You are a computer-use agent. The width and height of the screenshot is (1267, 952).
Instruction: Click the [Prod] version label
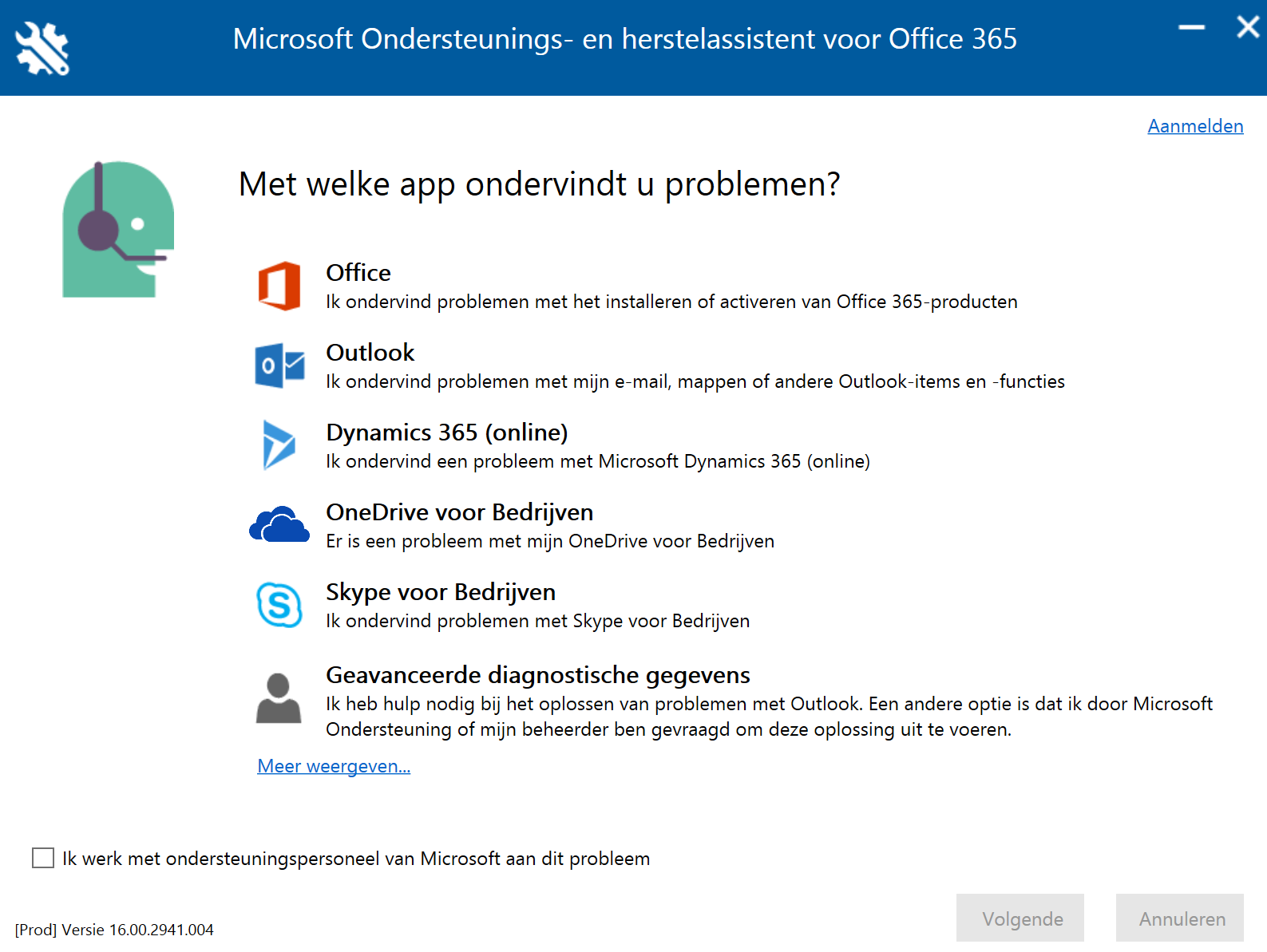click(x=115, y=930)
